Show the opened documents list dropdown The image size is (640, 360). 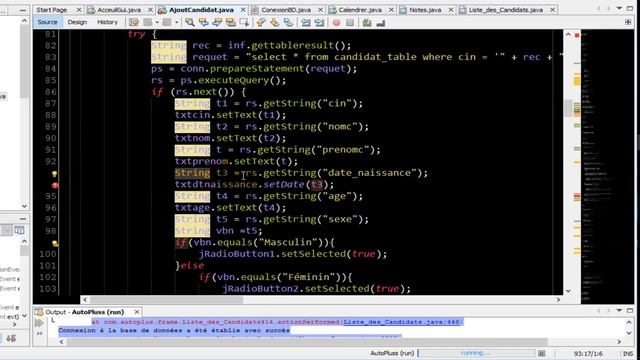[x=619, y=9]
